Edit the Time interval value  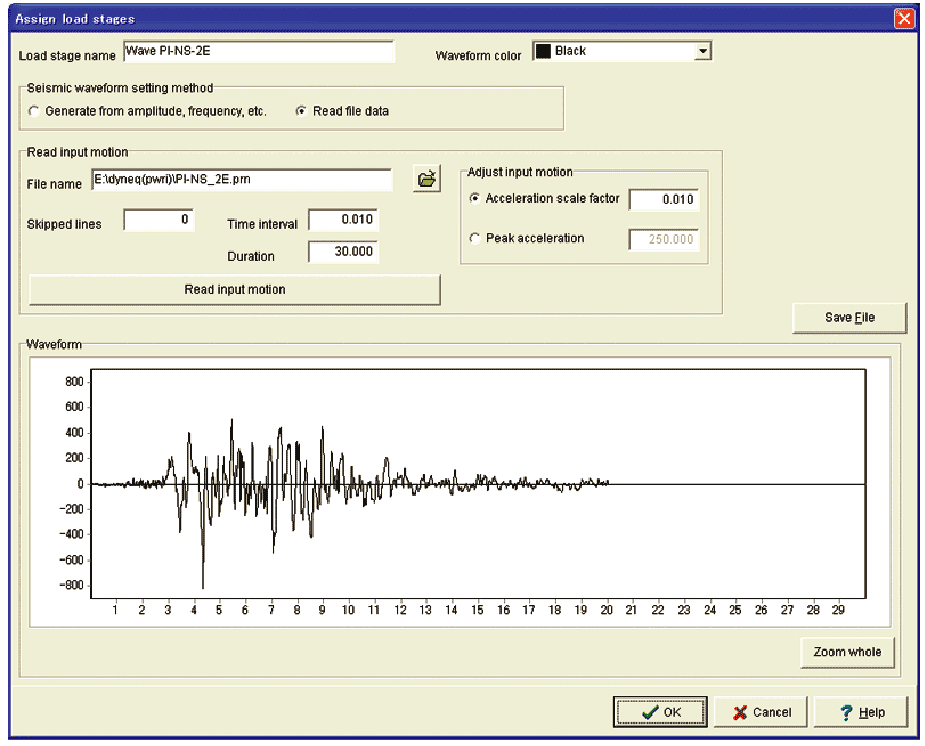tap(343, 220)
